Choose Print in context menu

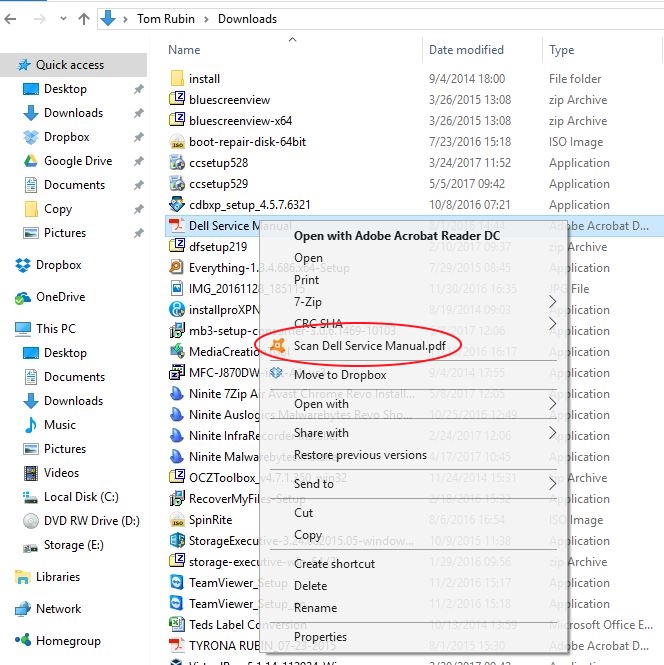(306, 280)
